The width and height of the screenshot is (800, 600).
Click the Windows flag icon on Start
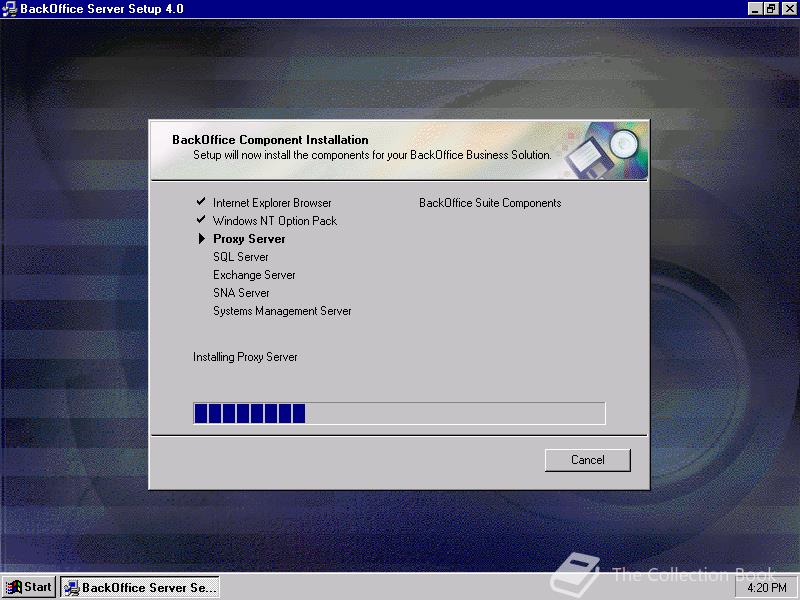click(14, 587)
